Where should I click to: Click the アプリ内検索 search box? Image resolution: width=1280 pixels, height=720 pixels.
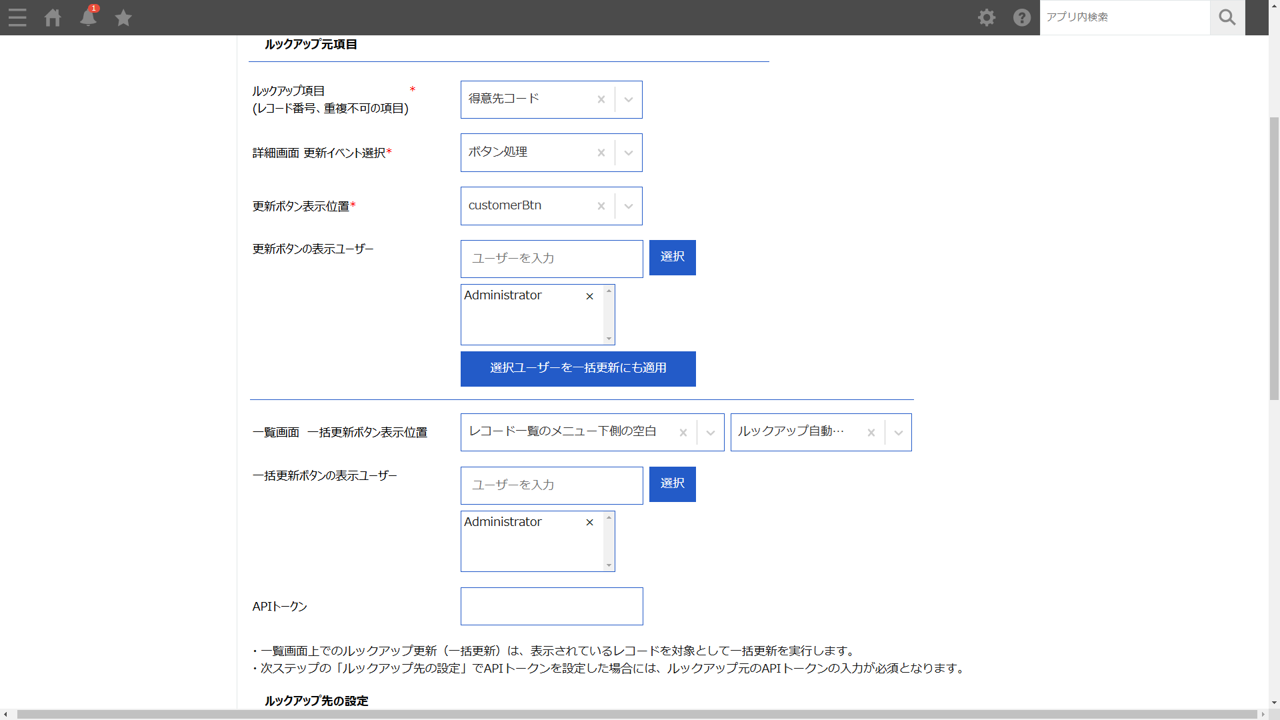(x=1125, y=17)
